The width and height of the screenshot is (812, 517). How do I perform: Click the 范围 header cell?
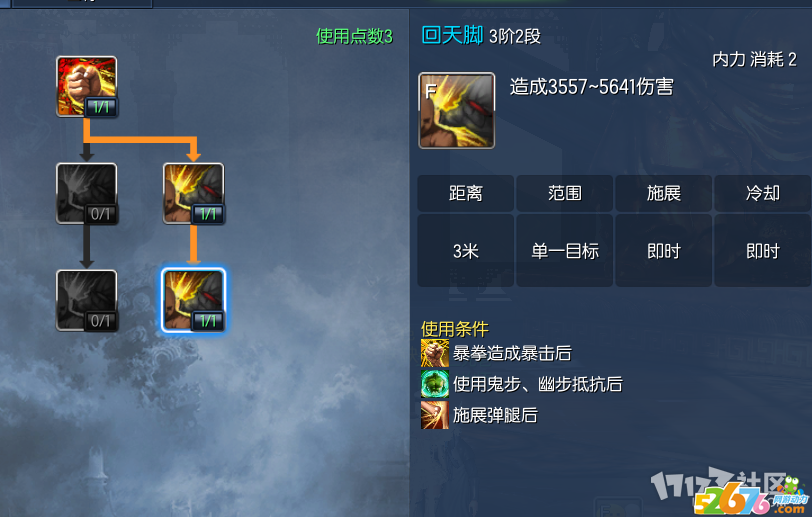pos(564,193)
